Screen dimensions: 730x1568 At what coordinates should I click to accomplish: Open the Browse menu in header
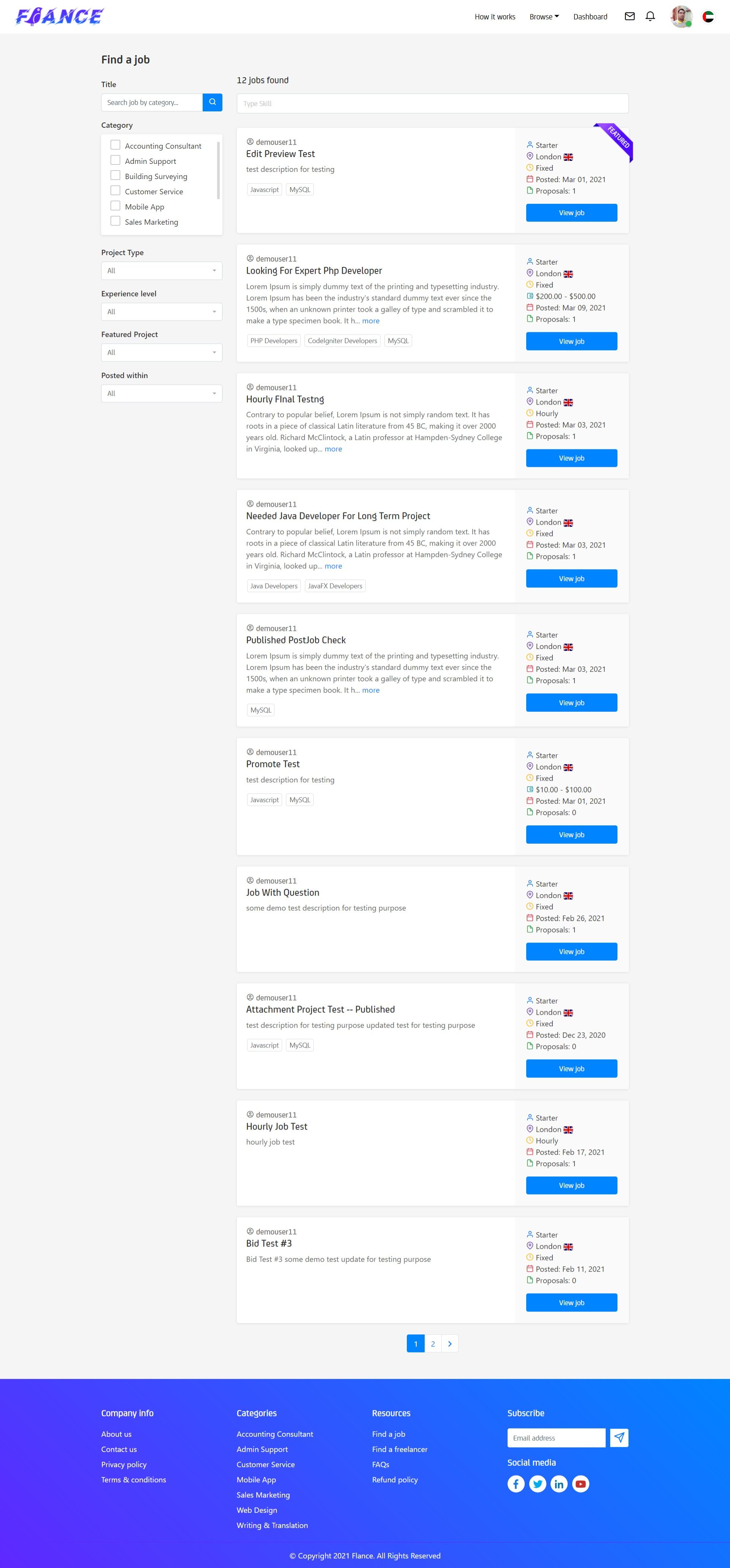[544, 17]
